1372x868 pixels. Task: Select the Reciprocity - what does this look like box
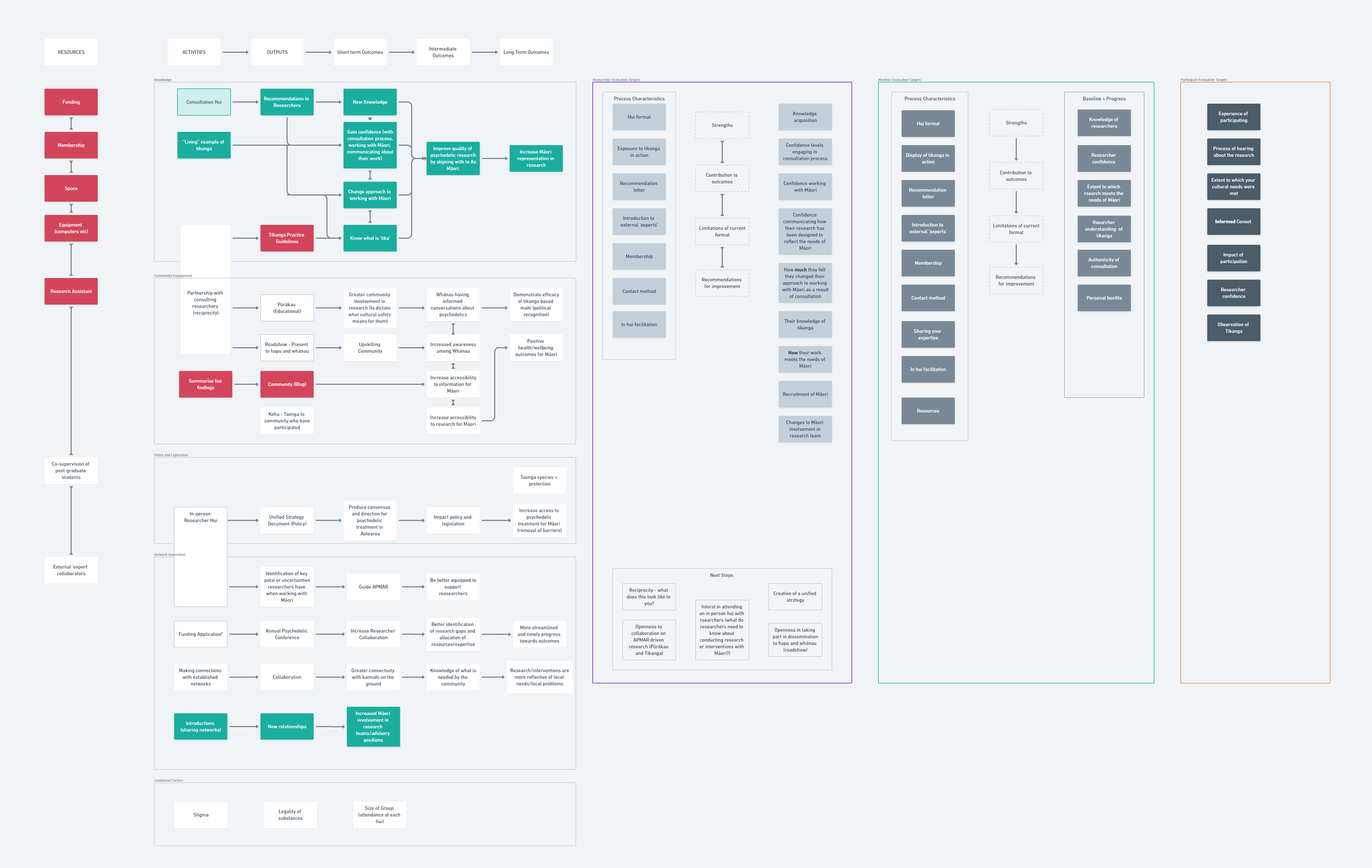(649, 597)
